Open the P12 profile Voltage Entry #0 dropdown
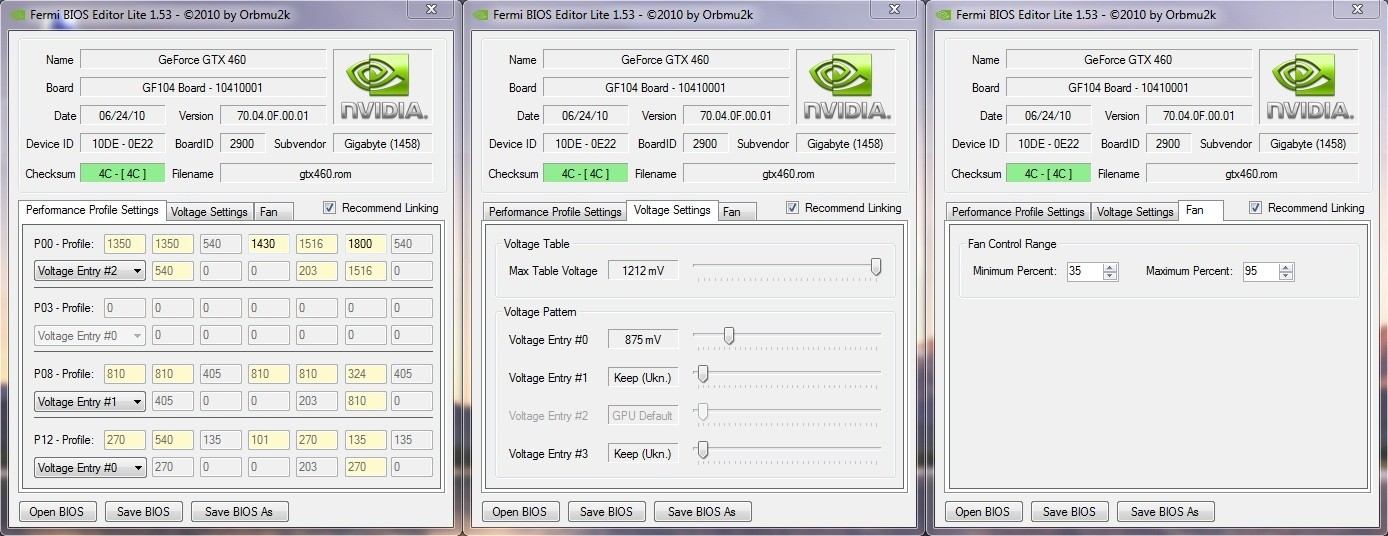The width and height of the screenshot is (1388, 536). (x=89, y=467)
